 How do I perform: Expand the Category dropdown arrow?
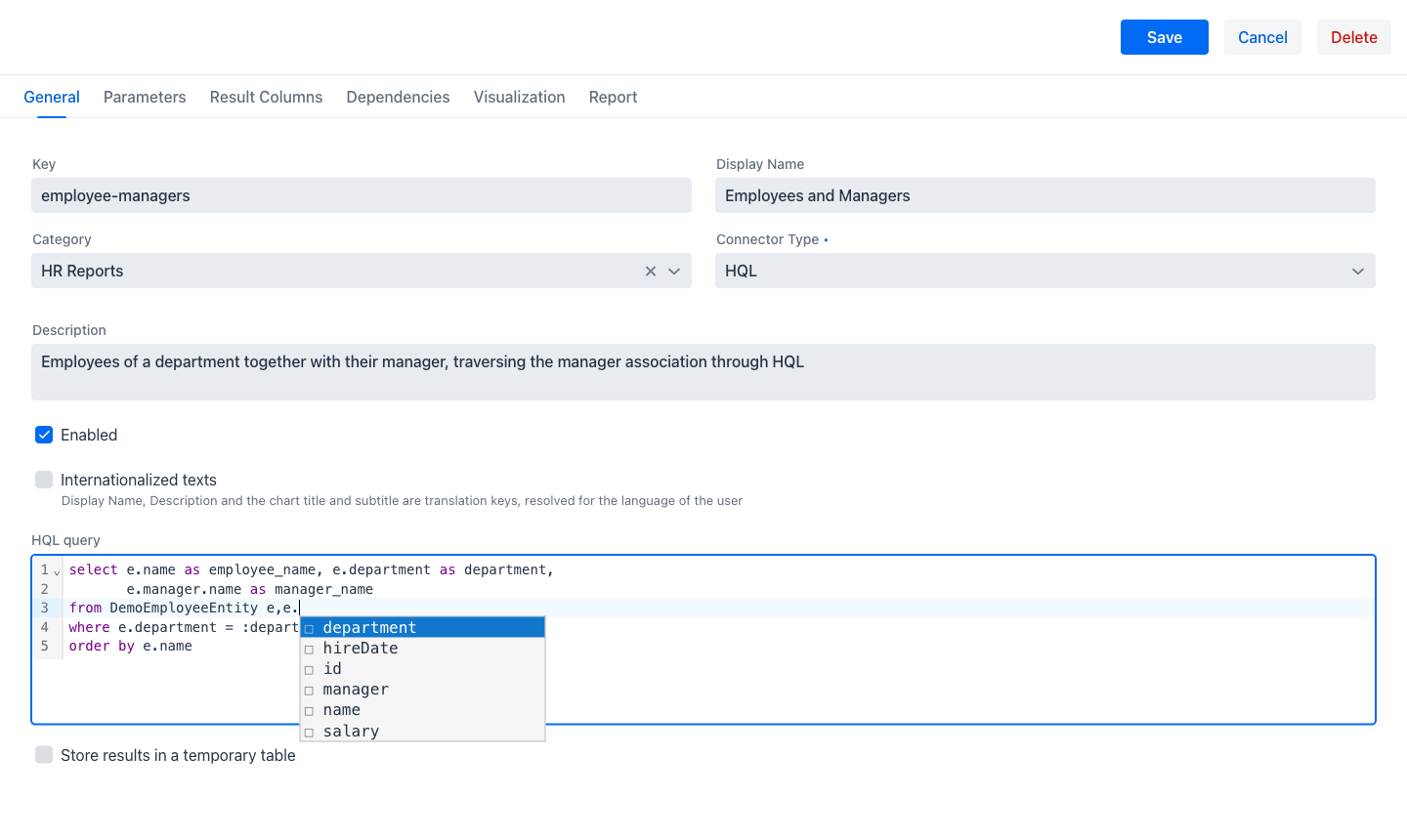pos(674,272)
